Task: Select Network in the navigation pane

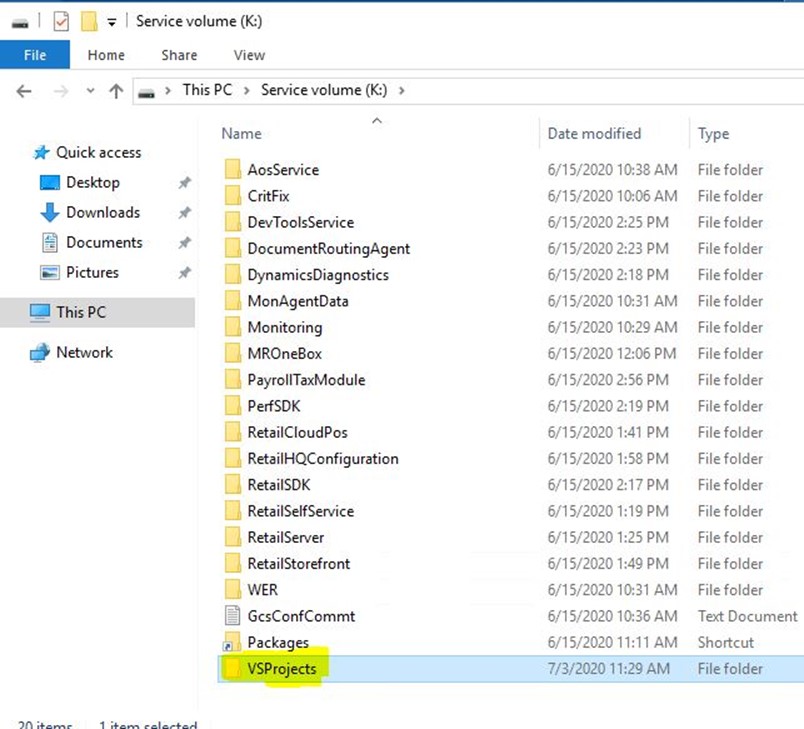Action: click(x=85, y=352)
